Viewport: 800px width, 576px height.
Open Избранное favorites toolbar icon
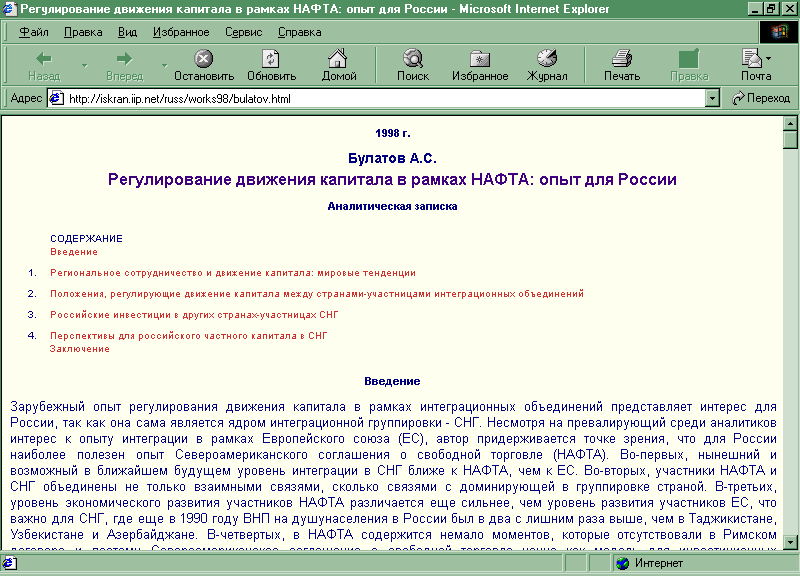coord(480,59)
